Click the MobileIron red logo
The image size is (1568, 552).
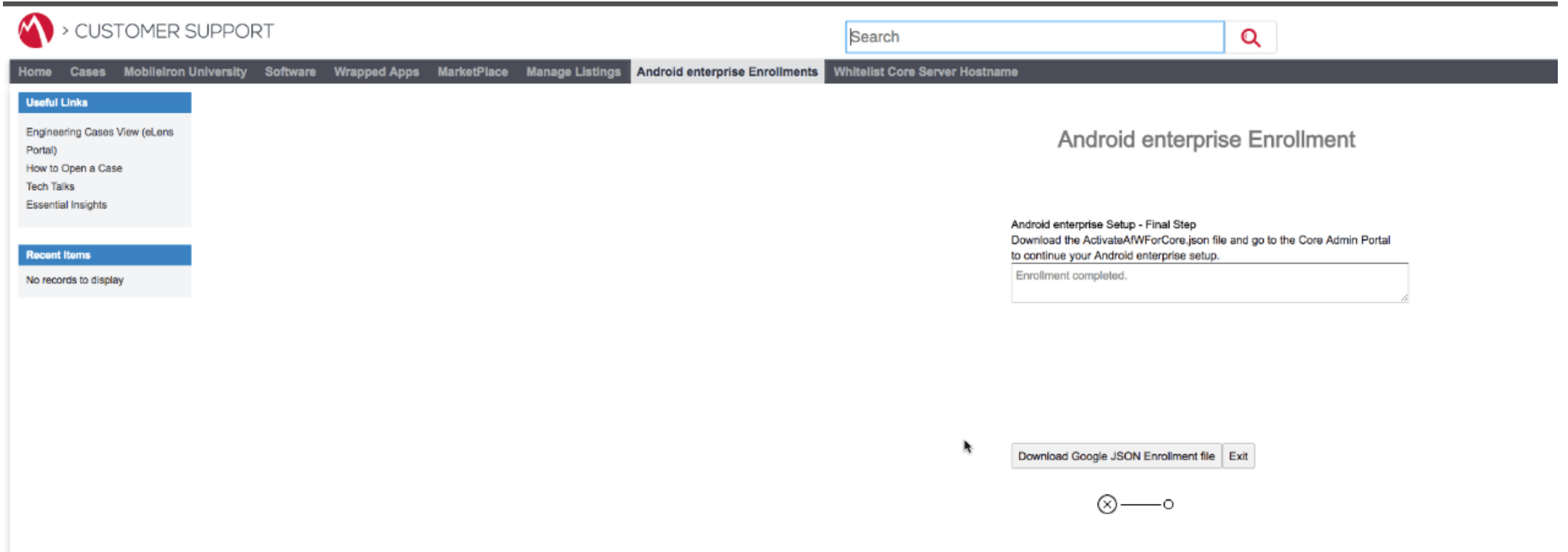click(36, 31)
